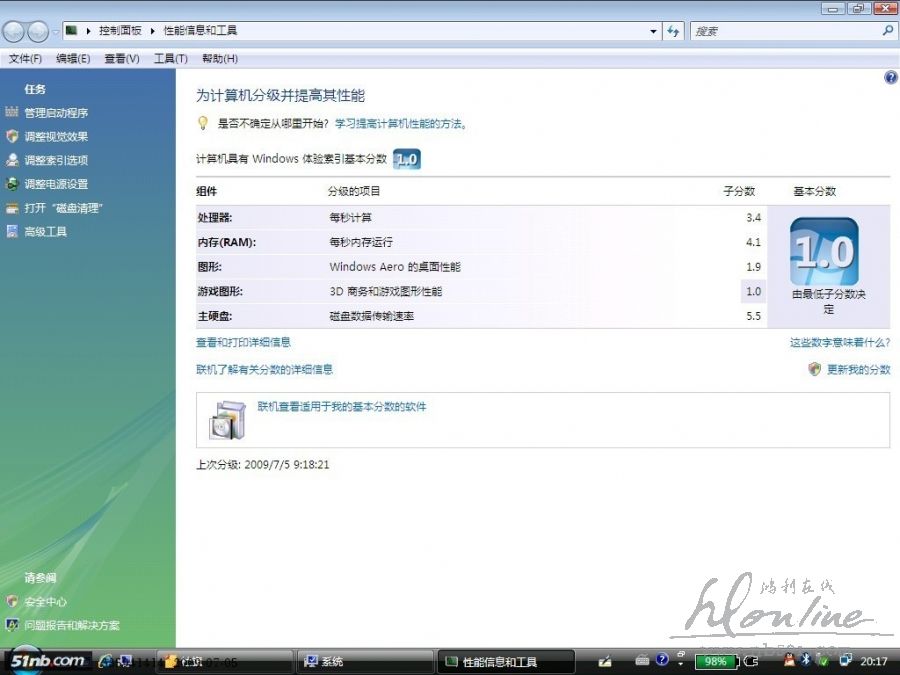Click the help question mark icon
The height and width of the screenshot is (675, 900).
tap(890, 77)
